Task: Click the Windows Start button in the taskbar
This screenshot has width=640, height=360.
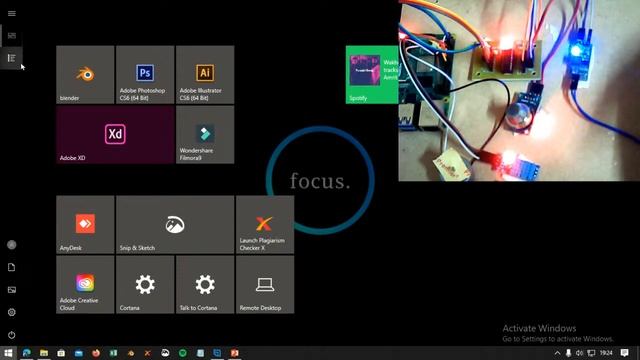Action: pos(8,353)
